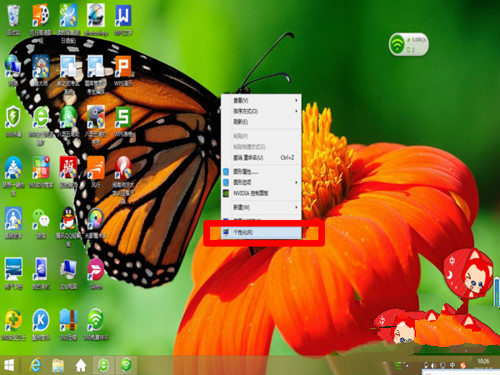Open the 查看(V) context menu entry
The height and width of the screenshot is (375, 500).
pyautogui.click(x=261, y=100)
